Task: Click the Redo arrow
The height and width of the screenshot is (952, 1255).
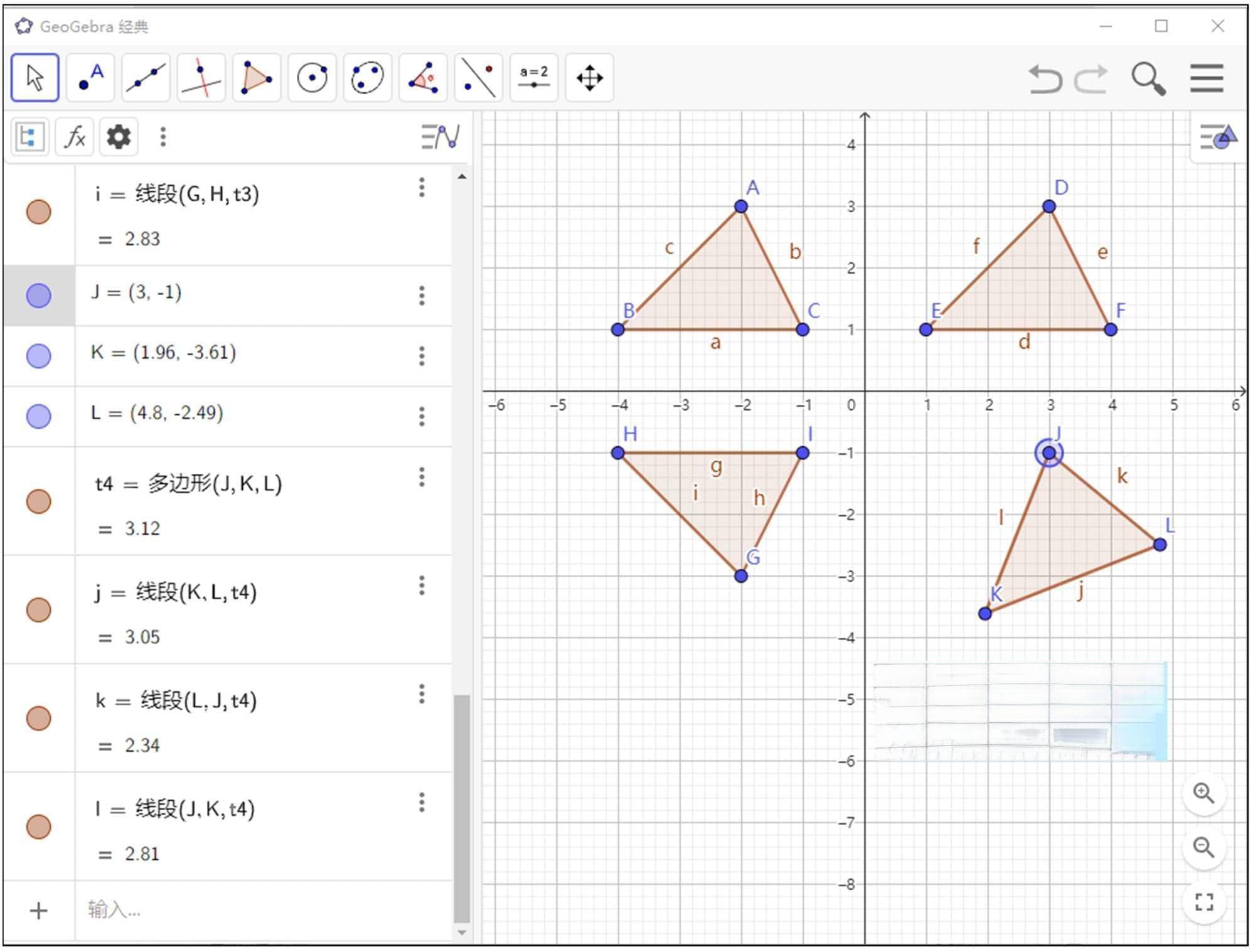Action: click(1091, 79)
